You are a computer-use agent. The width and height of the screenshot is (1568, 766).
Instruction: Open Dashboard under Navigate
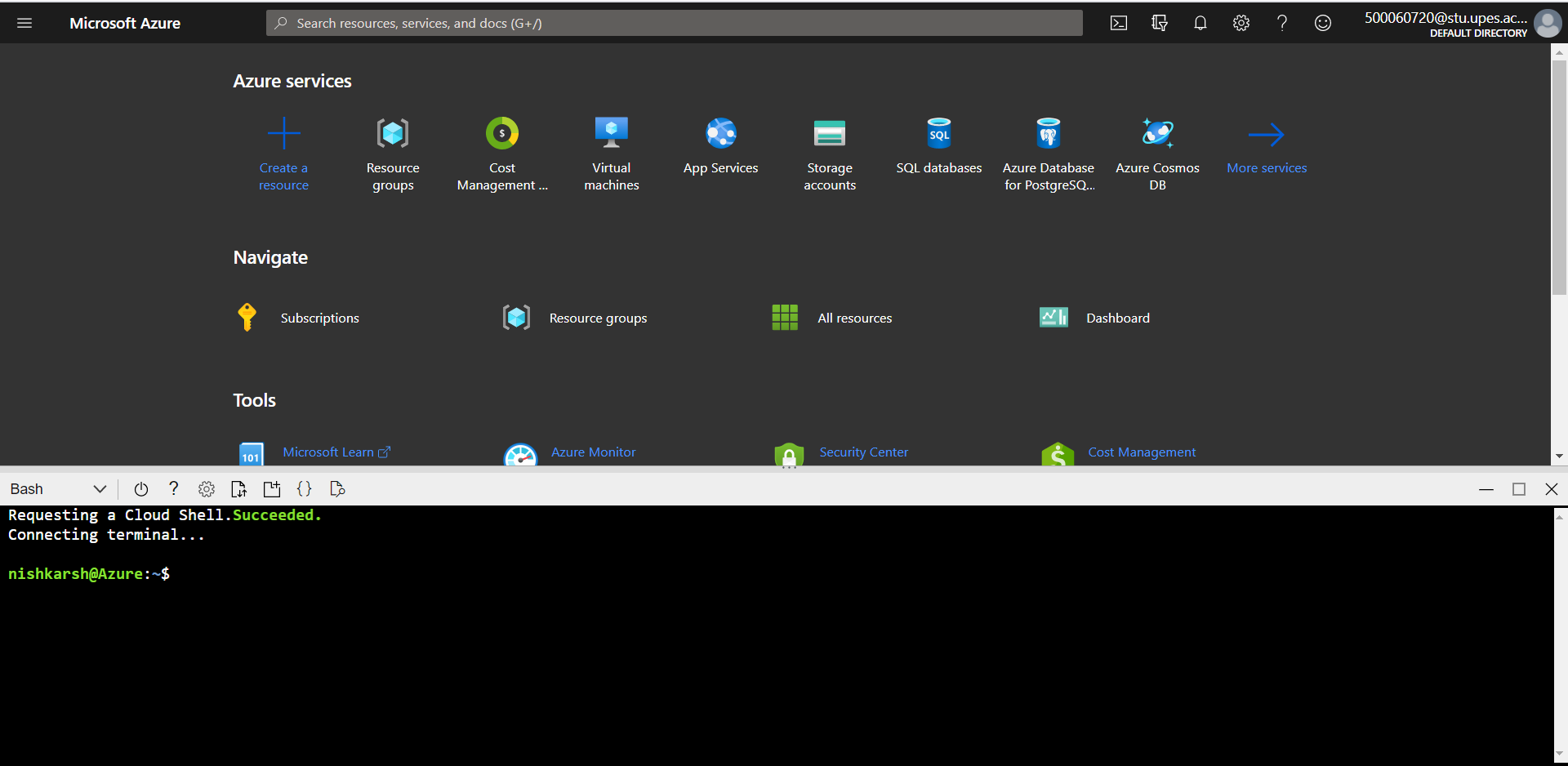tap(1117, 318)
